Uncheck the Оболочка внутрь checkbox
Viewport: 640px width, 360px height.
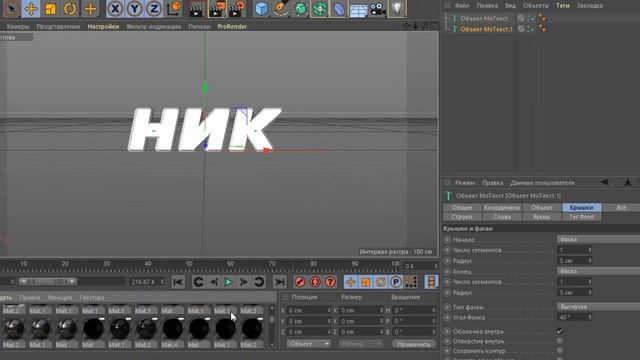click(x=560, y=331)
